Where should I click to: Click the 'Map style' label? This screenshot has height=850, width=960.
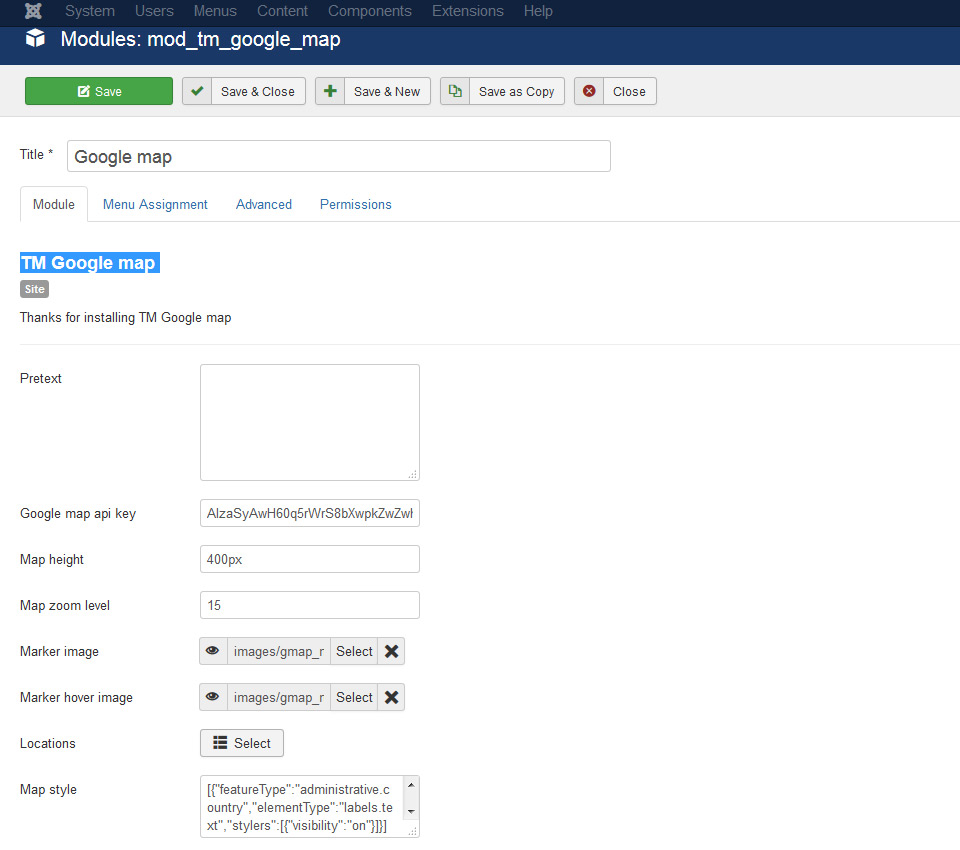tap(48, 789)
